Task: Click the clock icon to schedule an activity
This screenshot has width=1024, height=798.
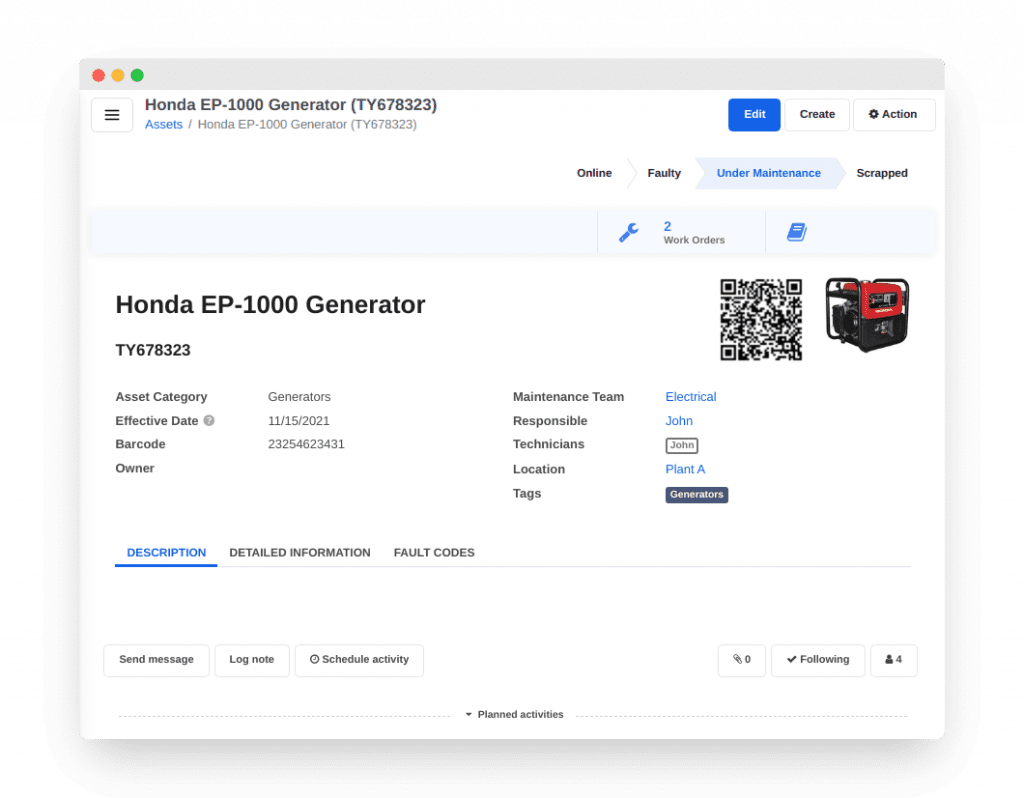Action: pyautogui.click(x=316, y=660)
